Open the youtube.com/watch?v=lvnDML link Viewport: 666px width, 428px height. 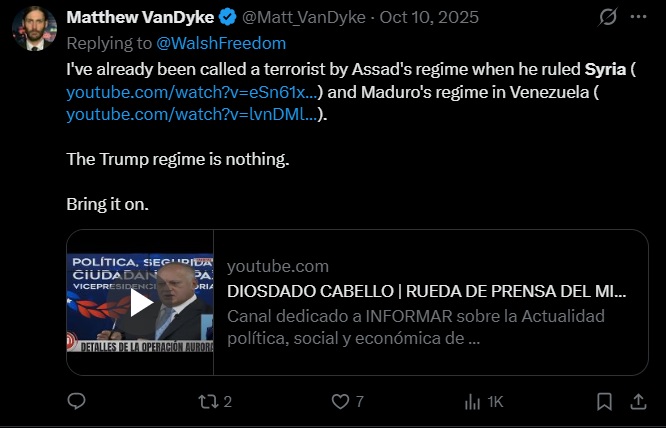coord(193,114)
